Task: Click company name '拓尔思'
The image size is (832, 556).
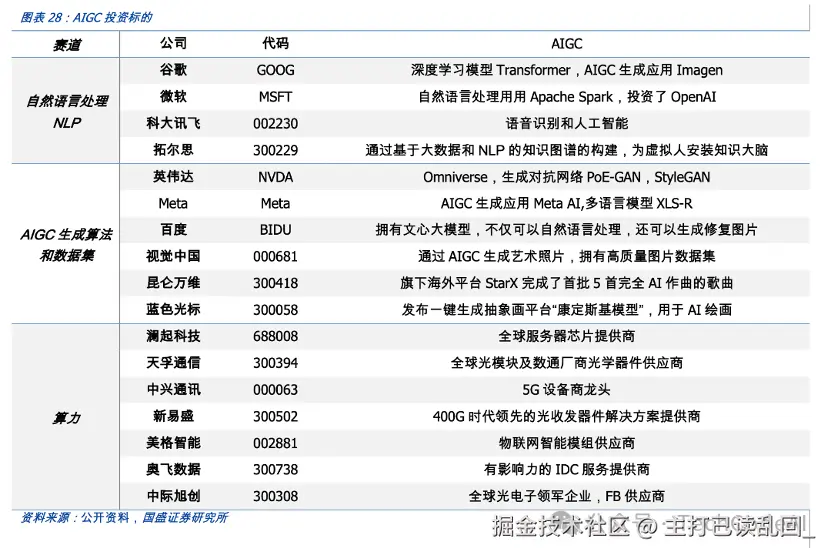Action: 174,150
